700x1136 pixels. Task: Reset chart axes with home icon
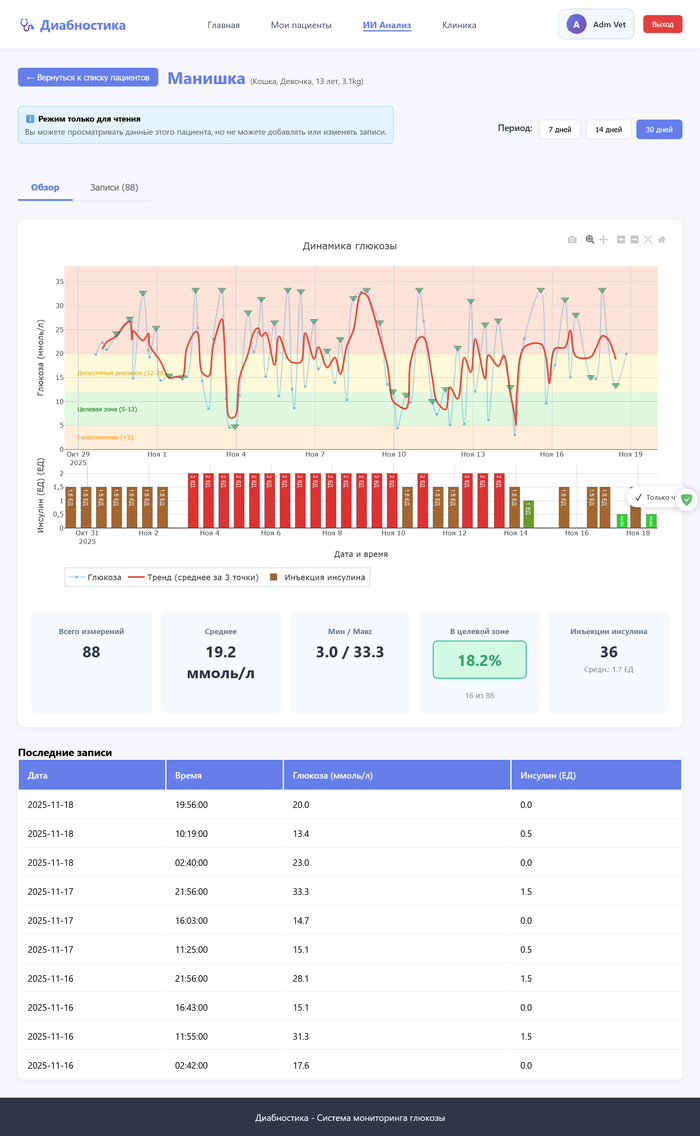[x=661, y=240]
